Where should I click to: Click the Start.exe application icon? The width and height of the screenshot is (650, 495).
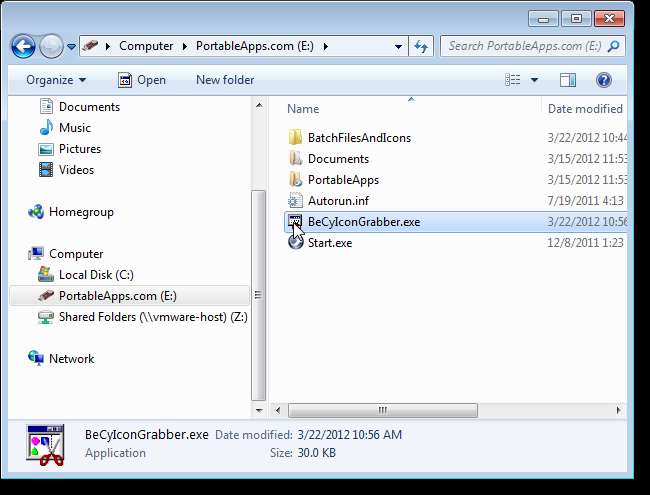click(295, 242)
